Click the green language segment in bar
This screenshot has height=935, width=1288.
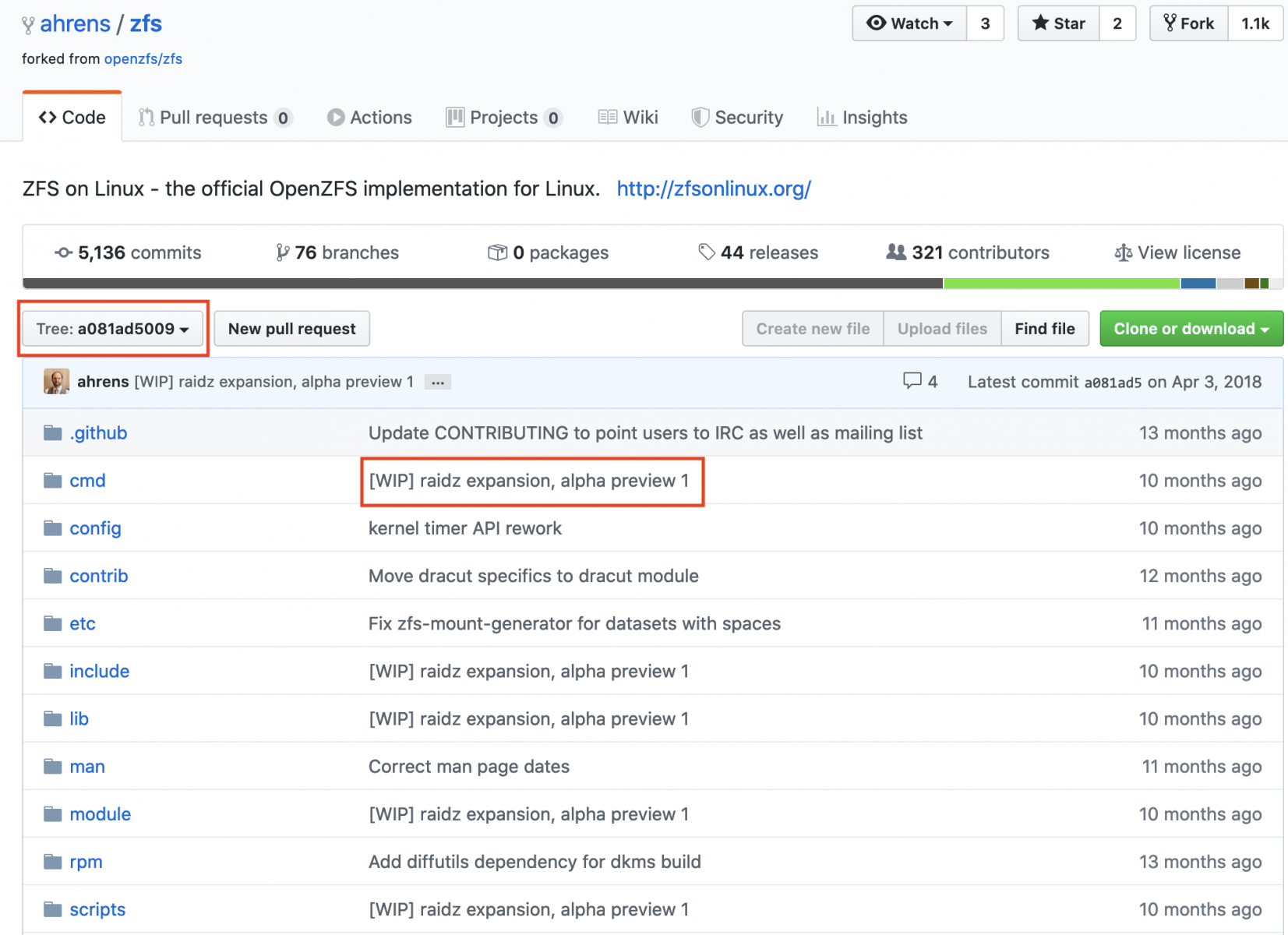(1061, 284)
